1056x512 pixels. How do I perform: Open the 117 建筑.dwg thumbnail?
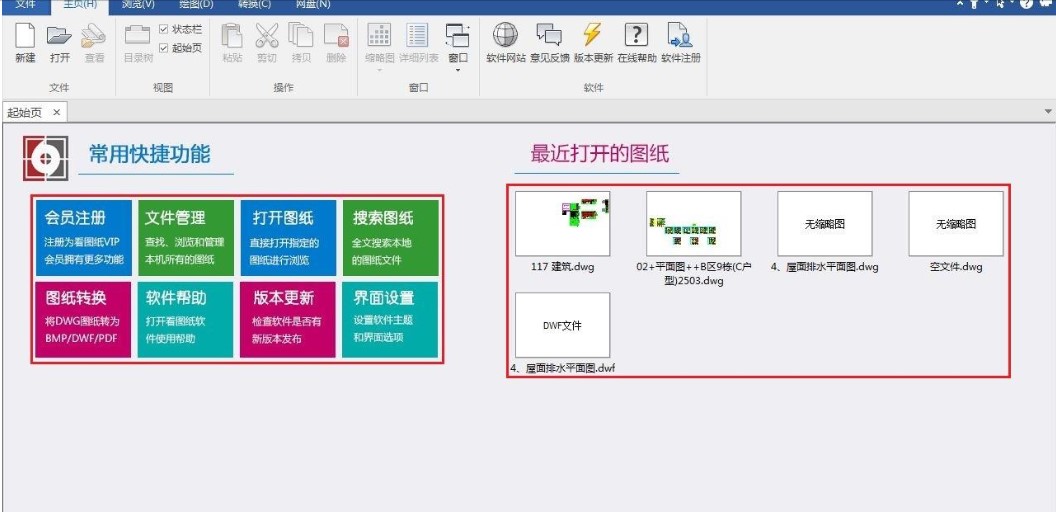[x=562, y=224]
